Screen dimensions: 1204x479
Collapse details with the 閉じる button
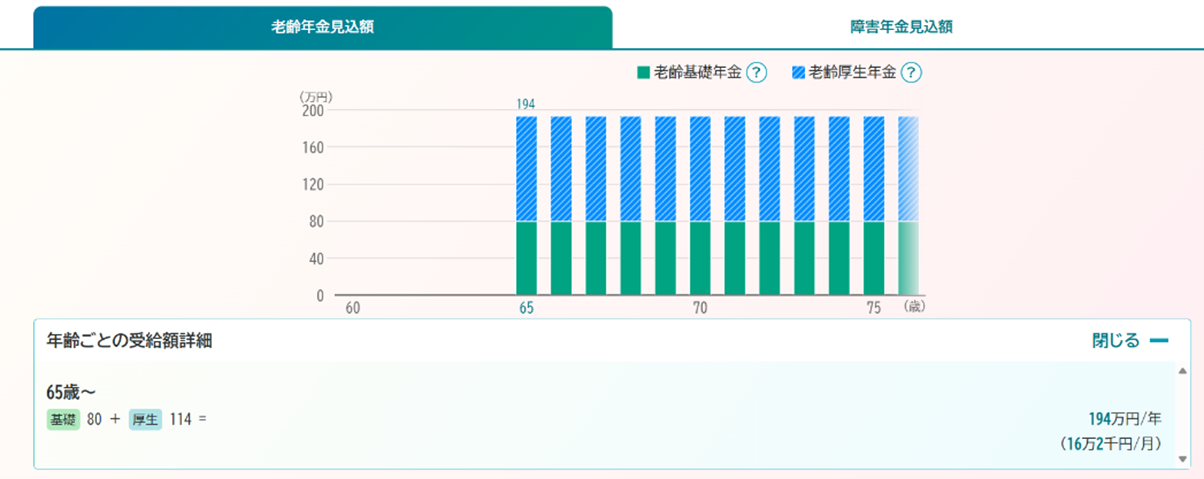(1115, 341)
